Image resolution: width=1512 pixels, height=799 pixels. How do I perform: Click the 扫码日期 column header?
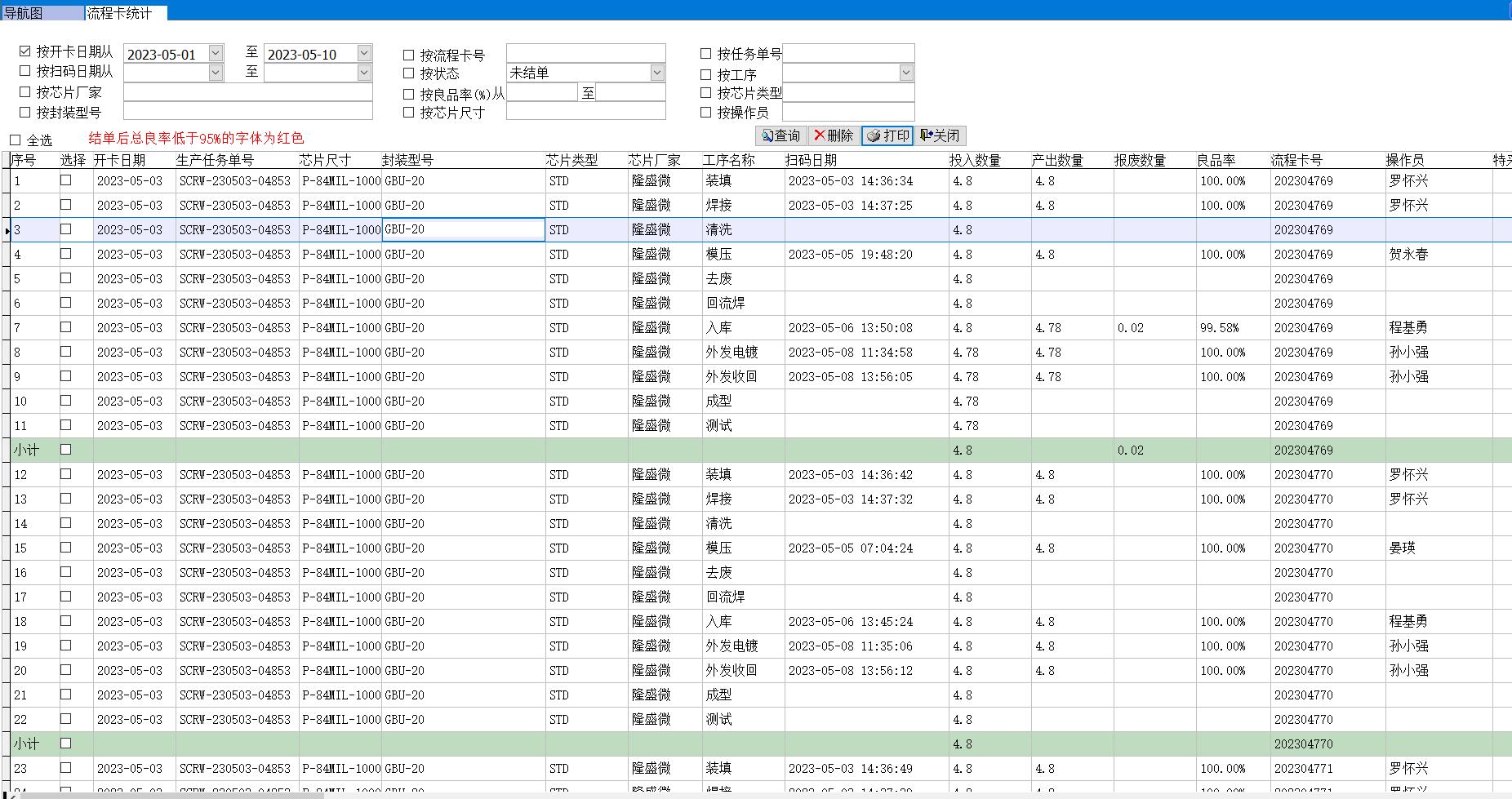click(811, 161)
